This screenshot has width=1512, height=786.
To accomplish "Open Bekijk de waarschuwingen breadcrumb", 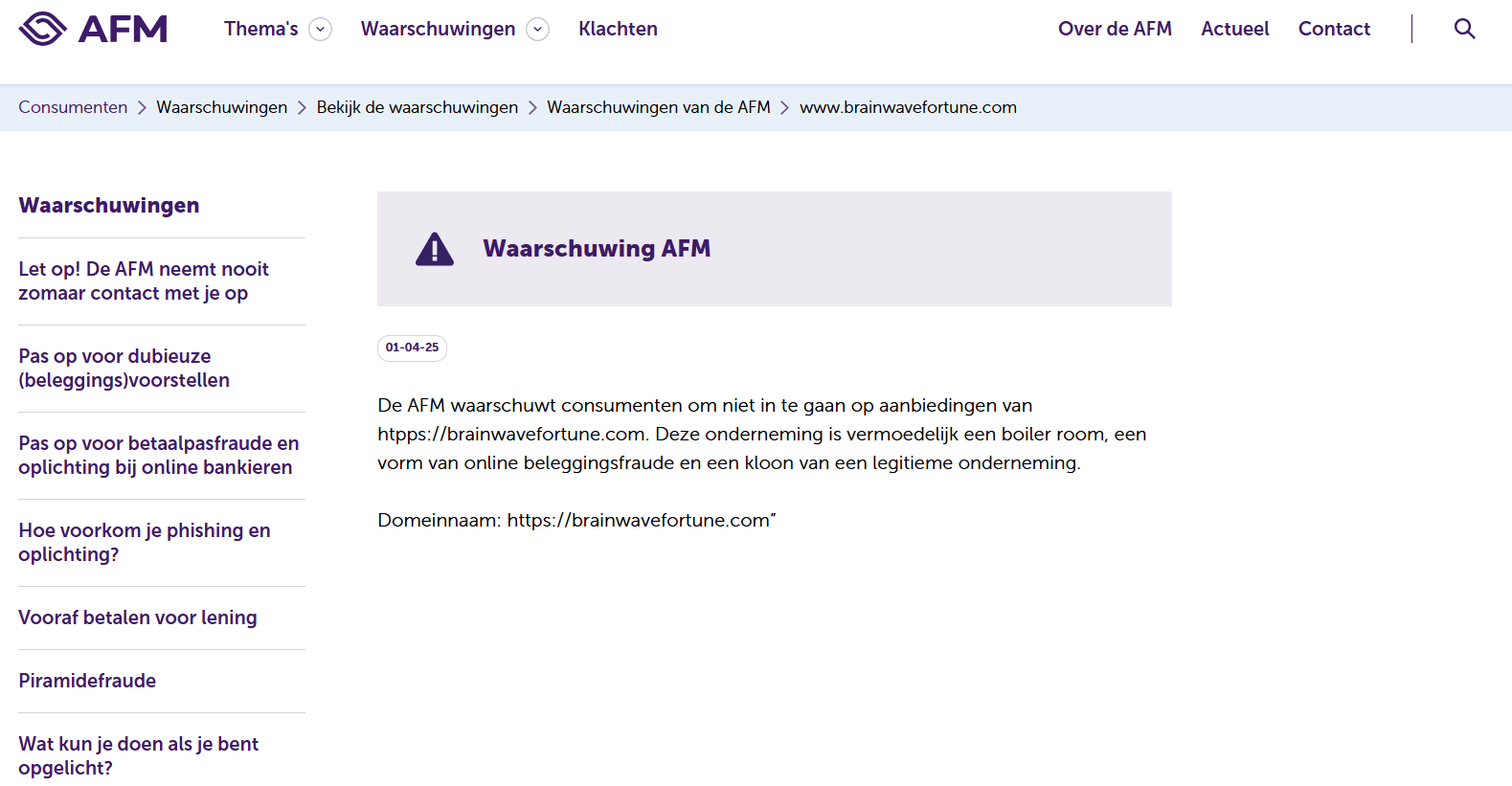I will point(417,107).
